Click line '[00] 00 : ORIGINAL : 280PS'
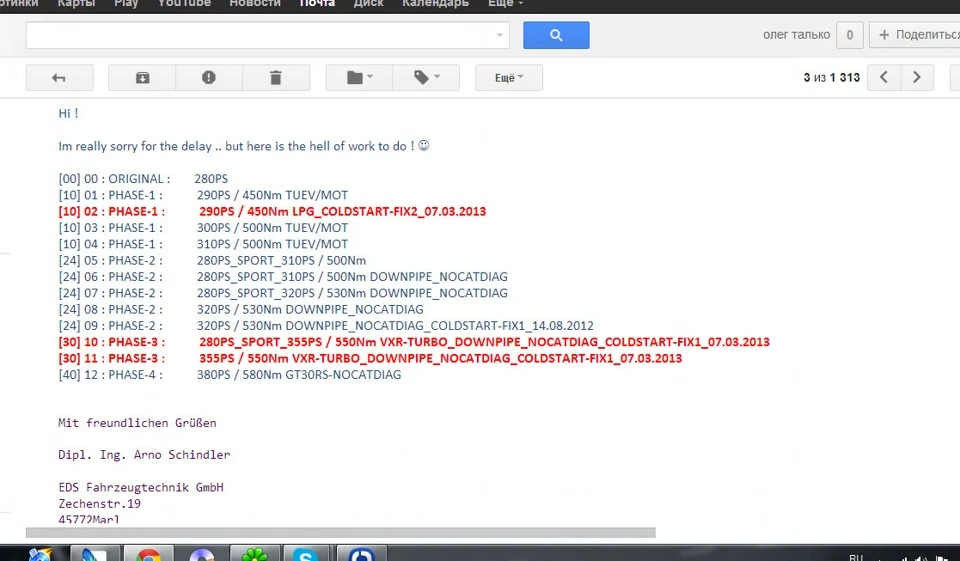This screenshot has height=561, width=960. (x=143, y=179)
